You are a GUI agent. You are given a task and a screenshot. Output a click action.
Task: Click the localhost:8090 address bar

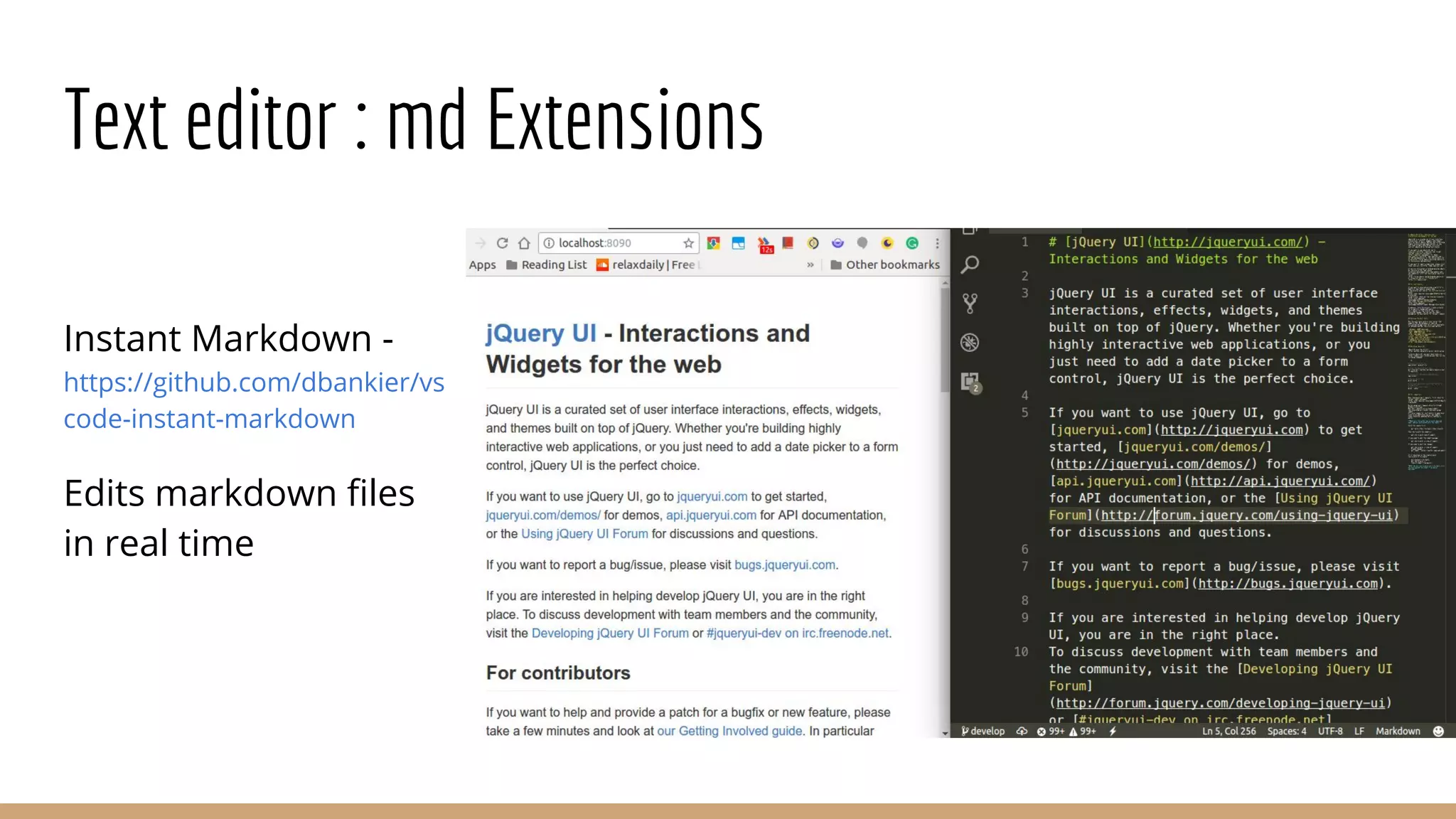[x=619, y=243]
